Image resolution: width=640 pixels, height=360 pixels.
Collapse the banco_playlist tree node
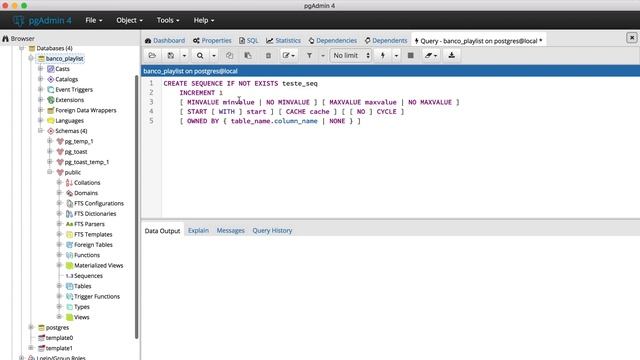[x=31, y=58]
